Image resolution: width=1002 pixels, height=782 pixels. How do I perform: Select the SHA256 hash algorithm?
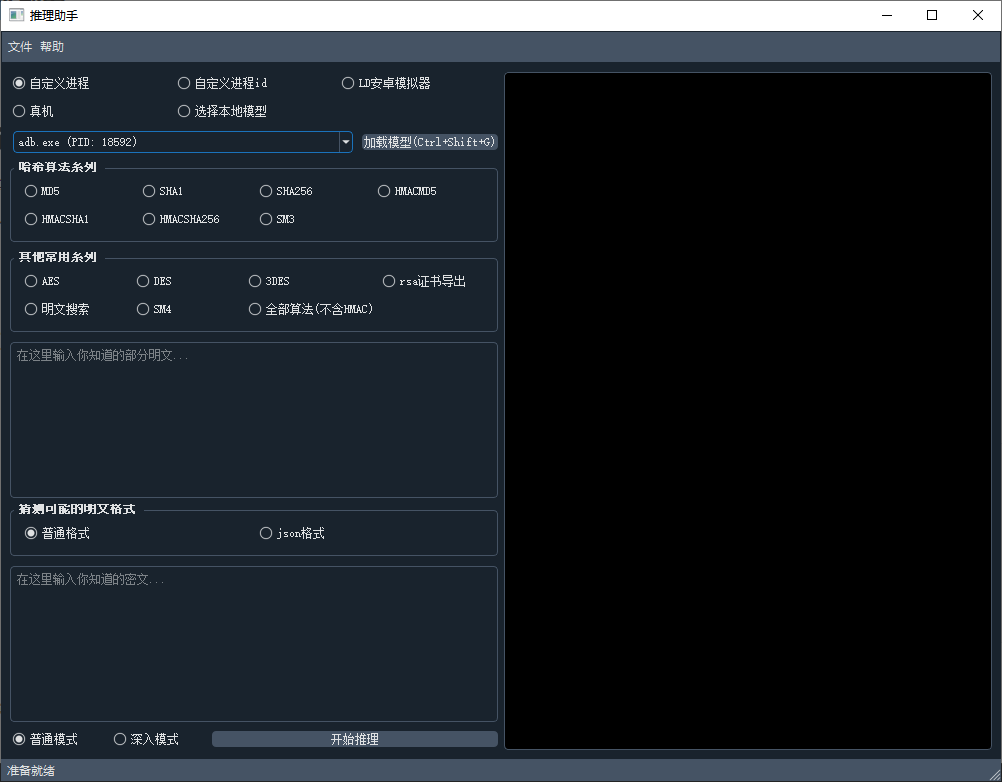tap(286, 191)
